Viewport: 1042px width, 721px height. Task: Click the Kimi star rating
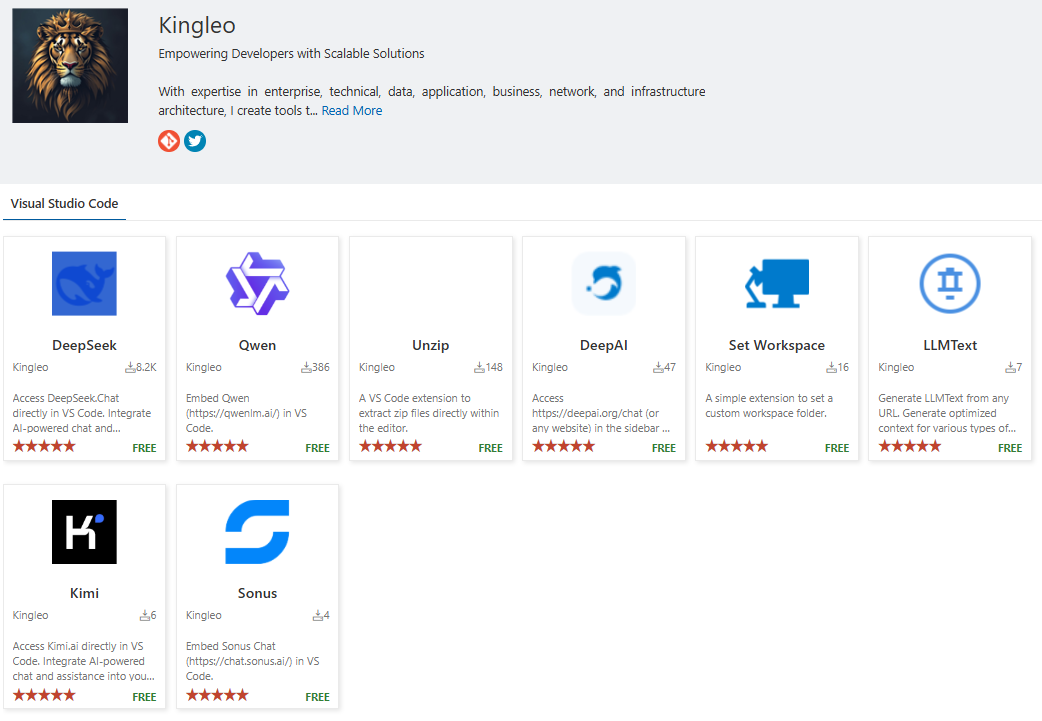coord(44,695)
